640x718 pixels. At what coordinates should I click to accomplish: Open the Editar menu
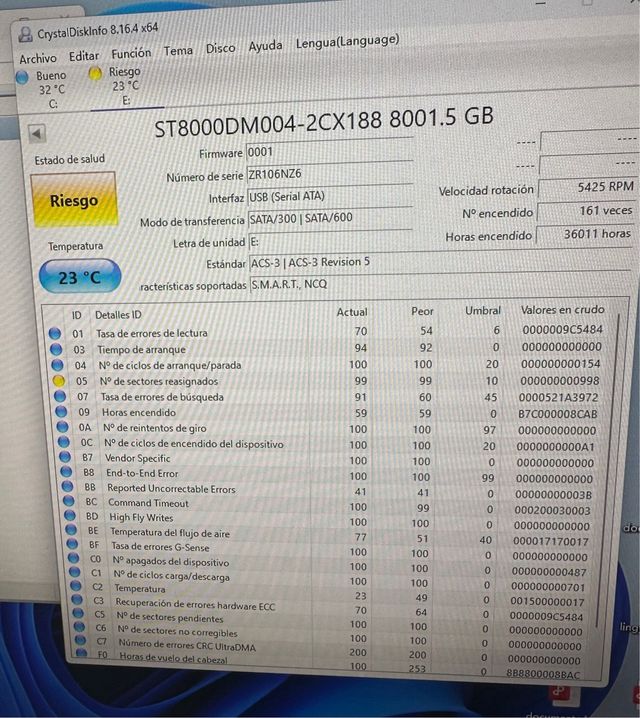84,56
